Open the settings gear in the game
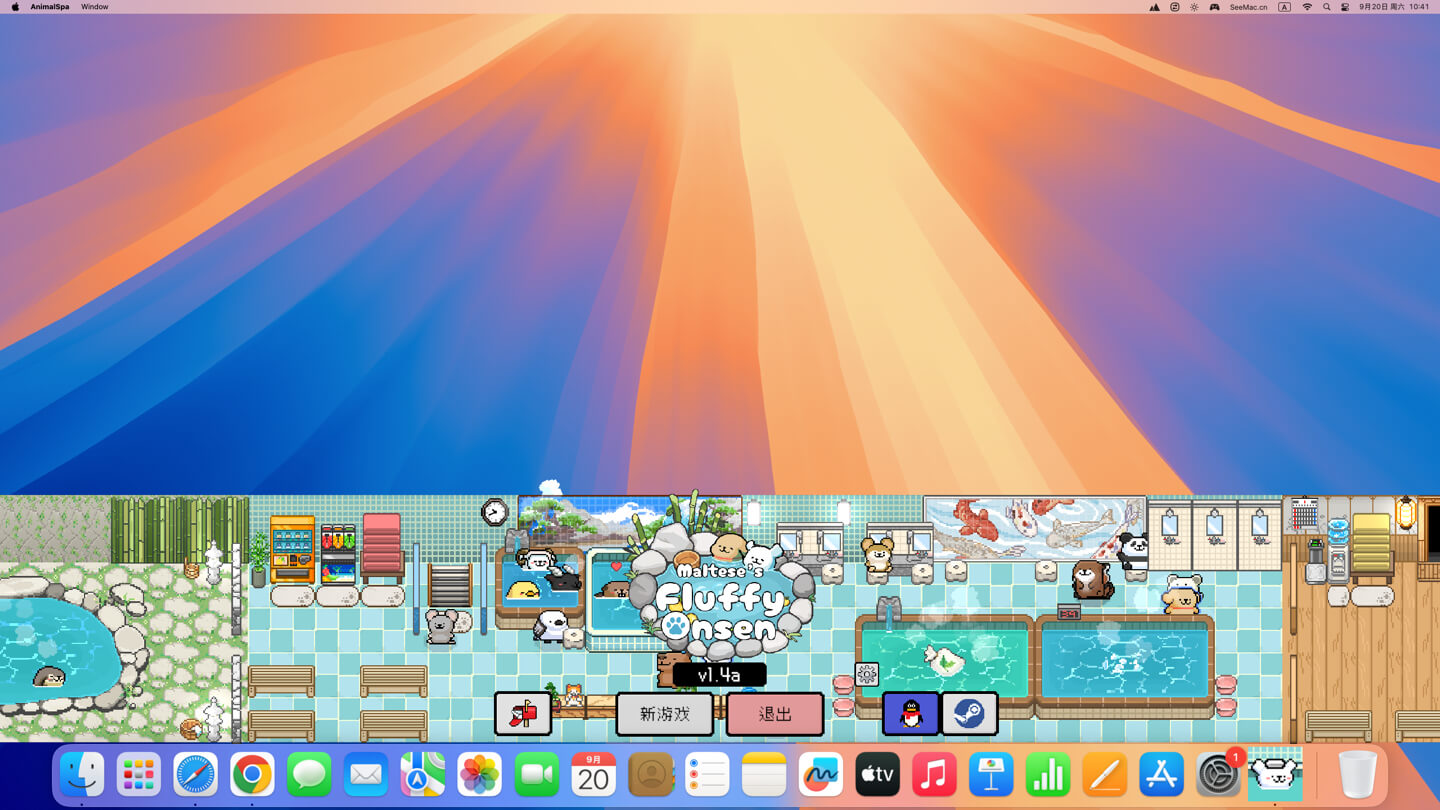The height and width of the screenshot is (810, 1440). 867,675
